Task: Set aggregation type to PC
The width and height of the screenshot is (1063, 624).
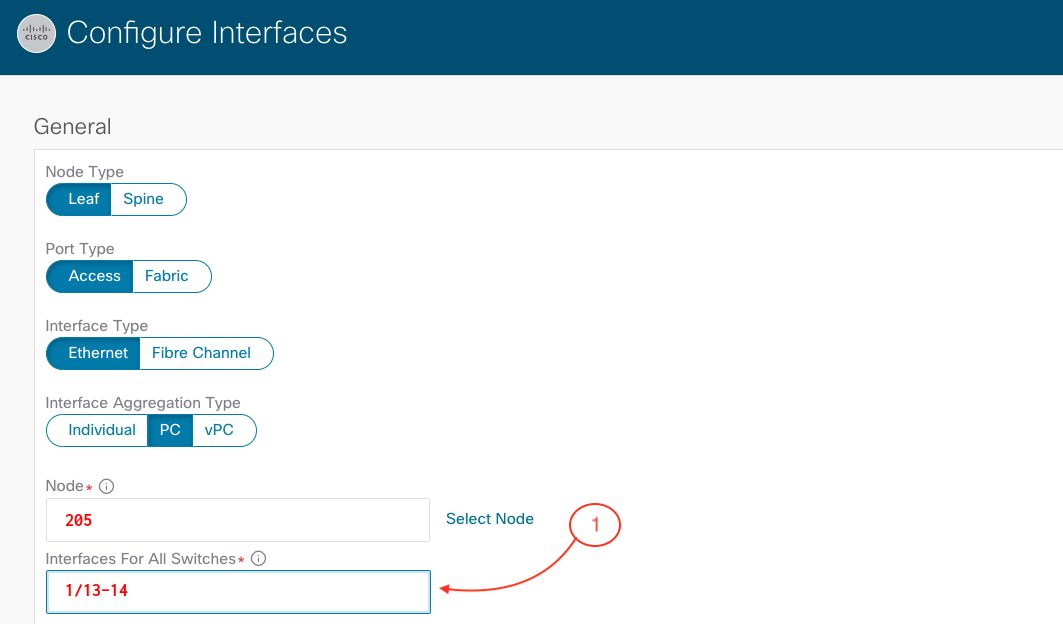Action: point(170,430)
